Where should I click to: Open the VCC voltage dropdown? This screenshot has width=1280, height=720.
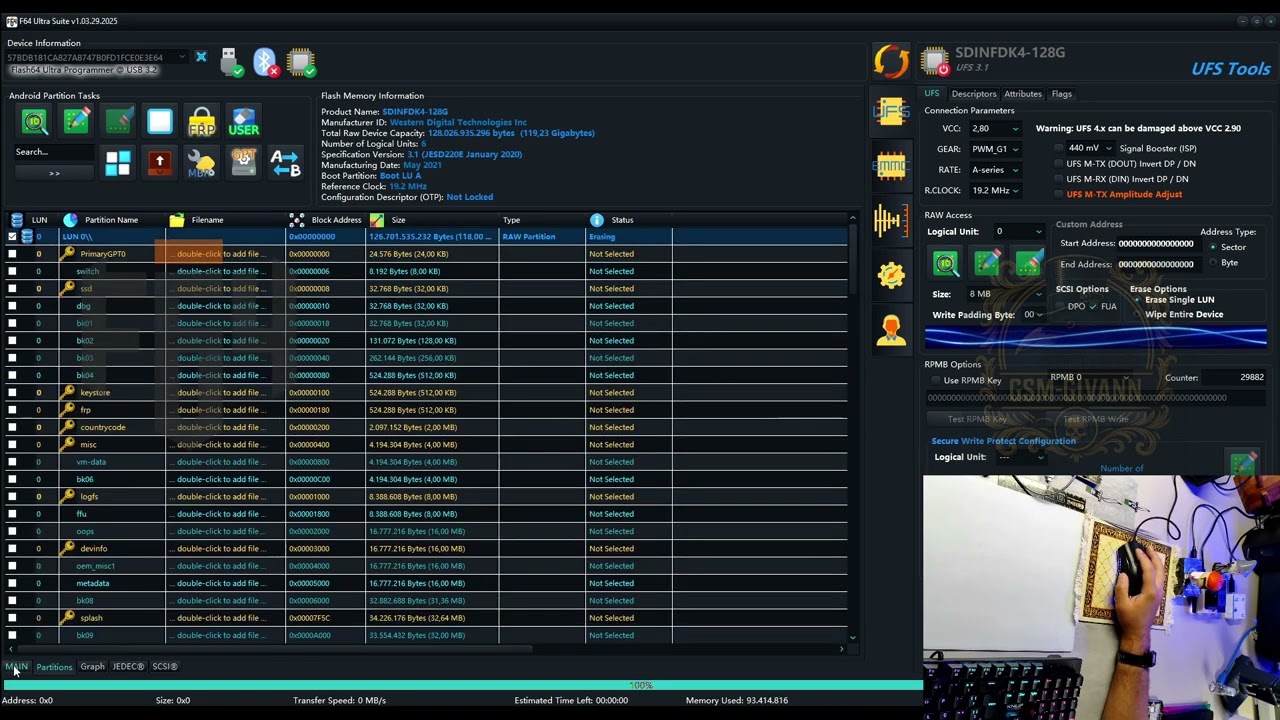[994, 129]
